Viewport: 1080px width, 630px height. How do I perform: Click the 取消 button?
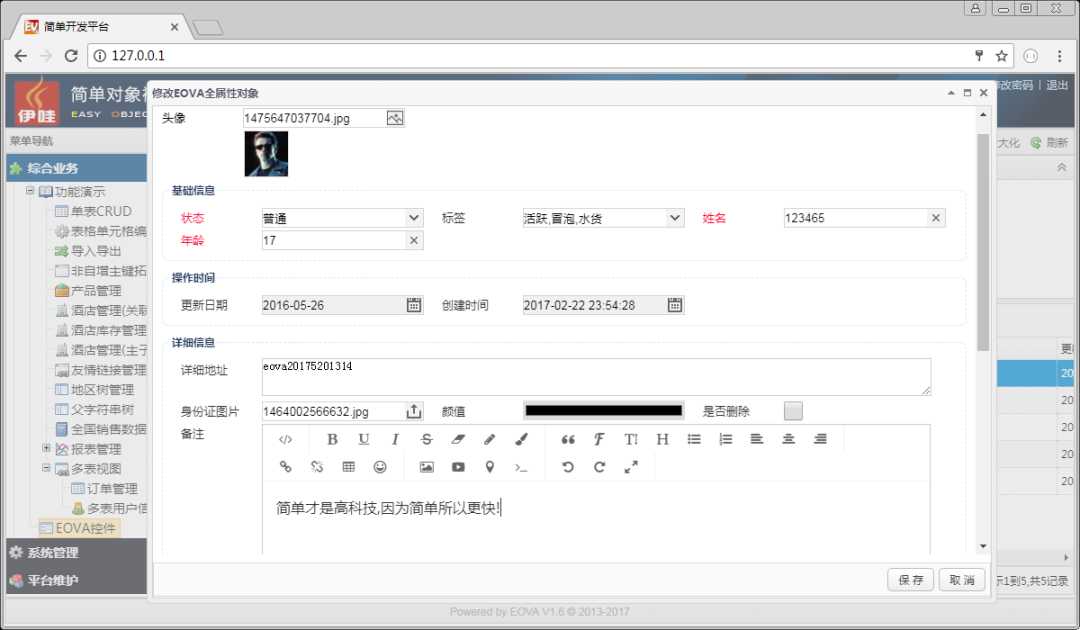click(961, 580)
